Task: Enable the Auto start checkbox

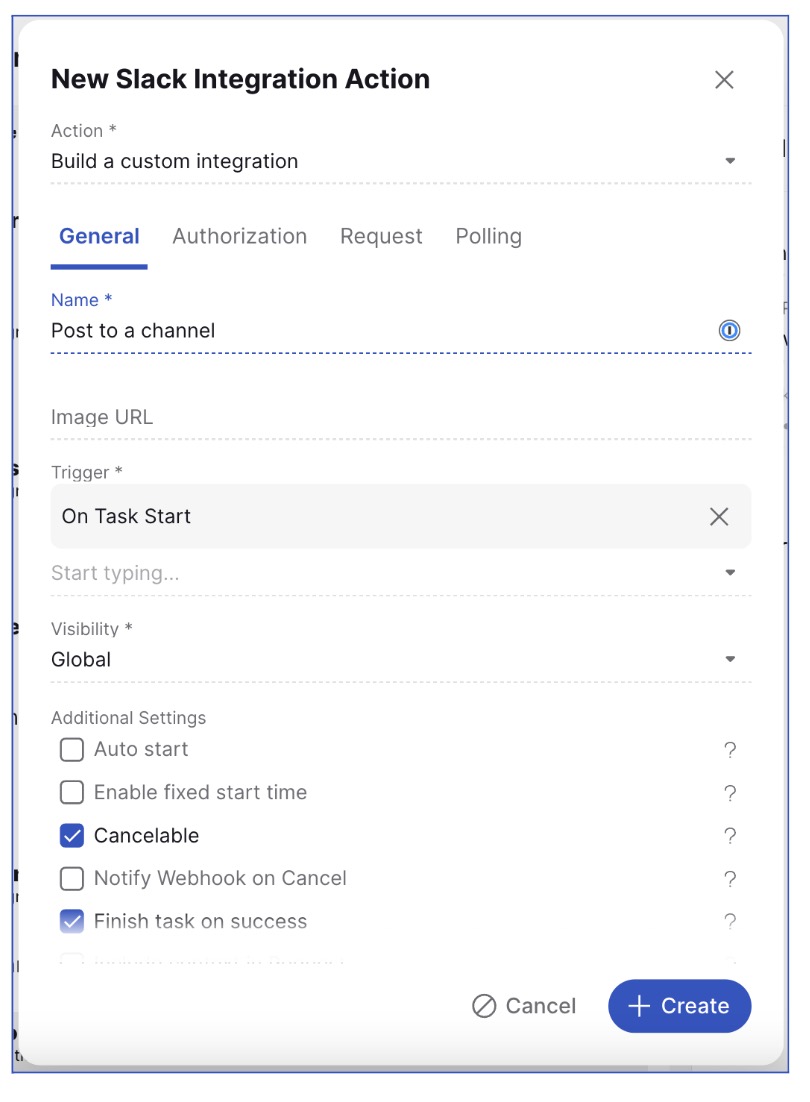Action: 72,750
